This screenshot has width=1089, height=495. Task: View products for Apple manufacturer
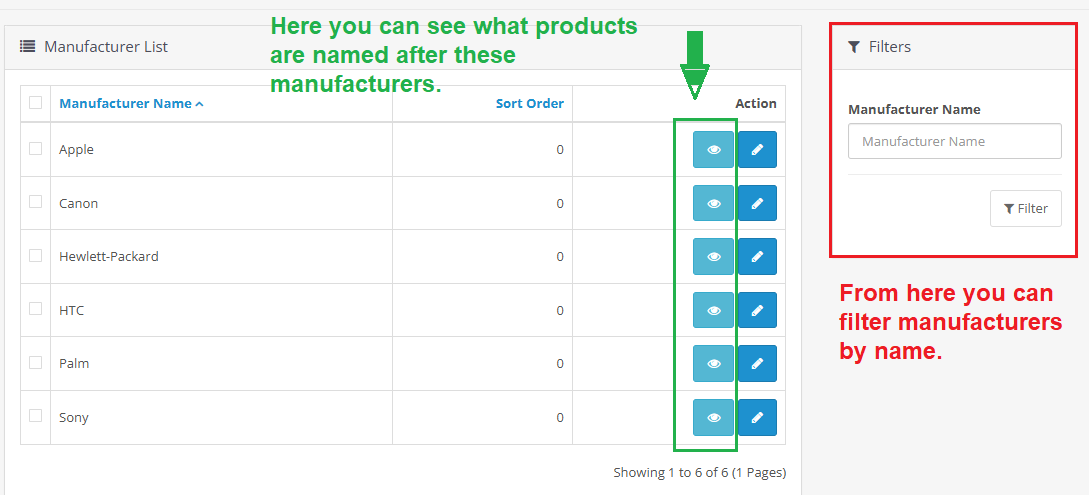click(x=713, y=150)
